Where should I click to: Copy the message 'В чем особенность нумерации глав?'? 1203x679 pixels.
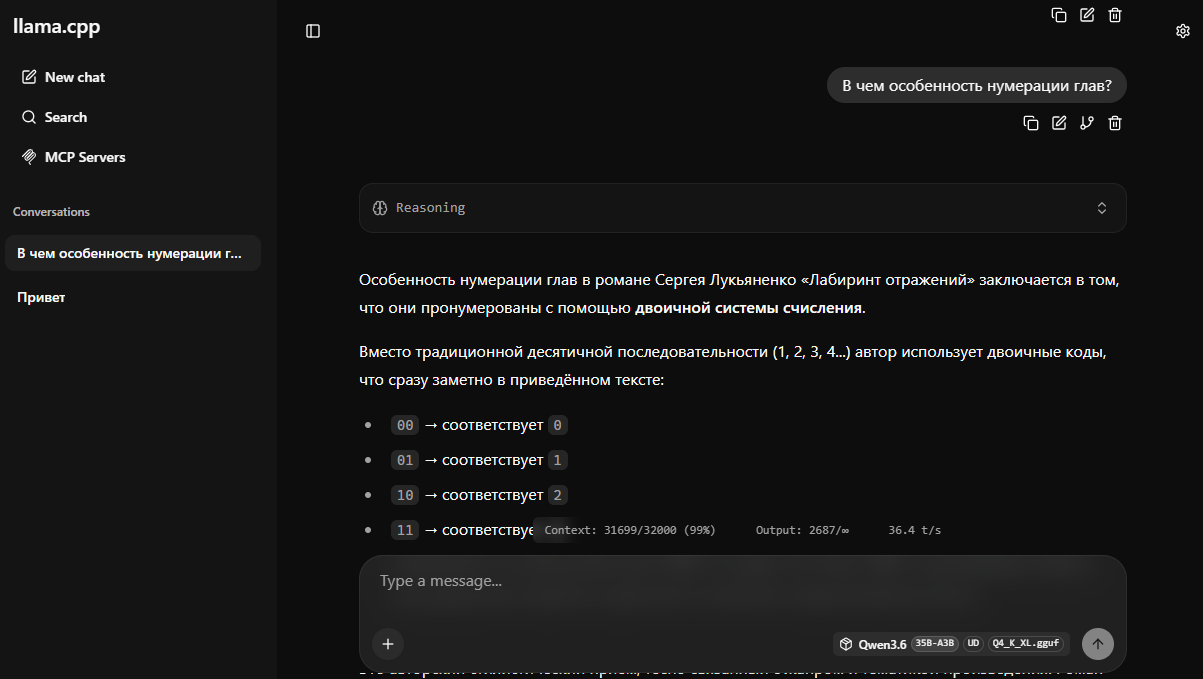1031,123
